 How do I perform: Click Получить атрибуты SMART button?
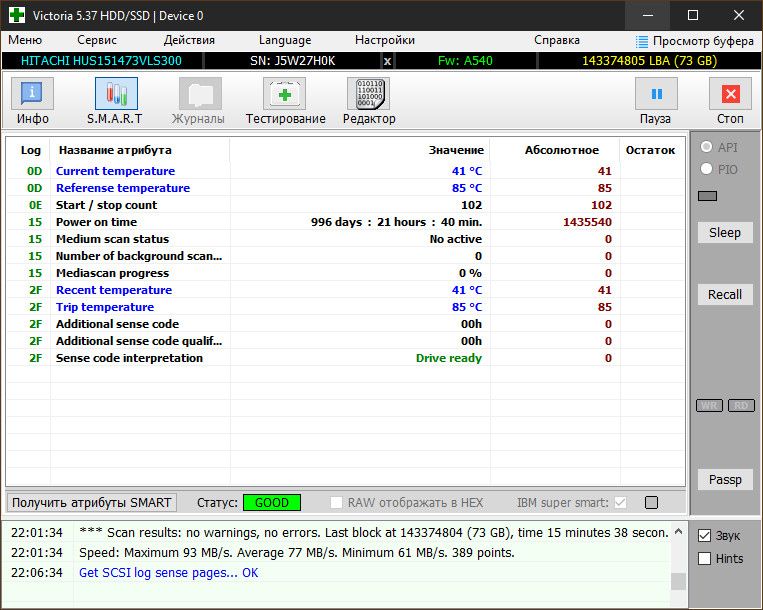[x=91, y=502]
